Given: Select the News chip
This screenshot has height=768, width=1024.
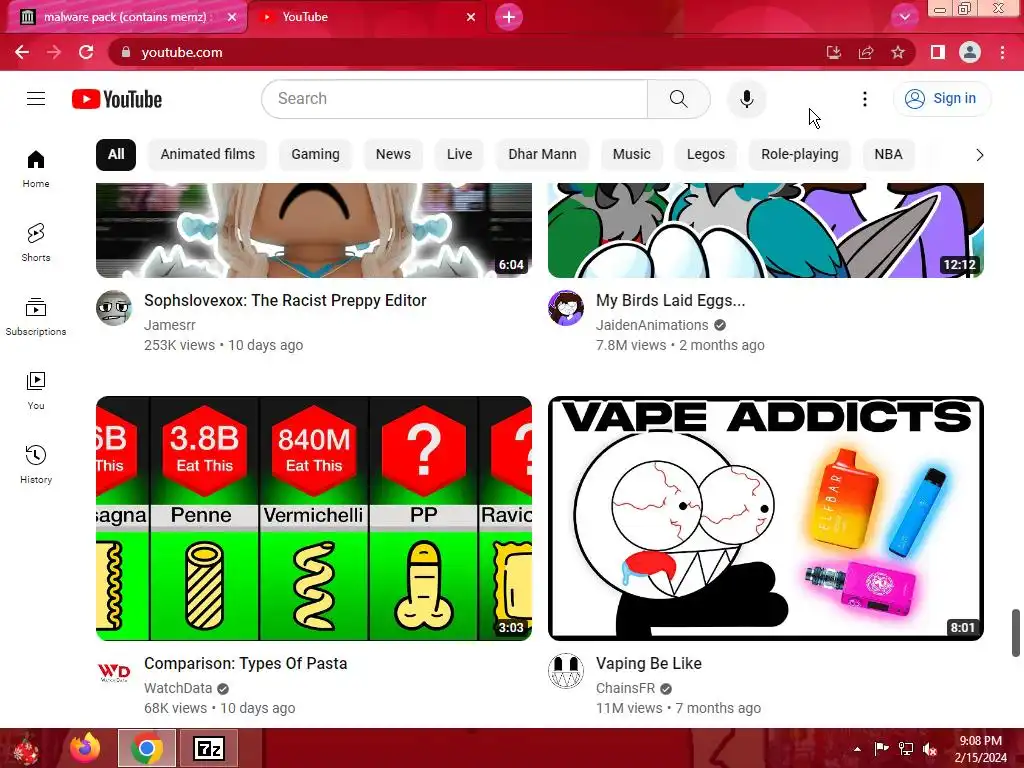Looking at the screenshot, I should click(x=393, y=155).
